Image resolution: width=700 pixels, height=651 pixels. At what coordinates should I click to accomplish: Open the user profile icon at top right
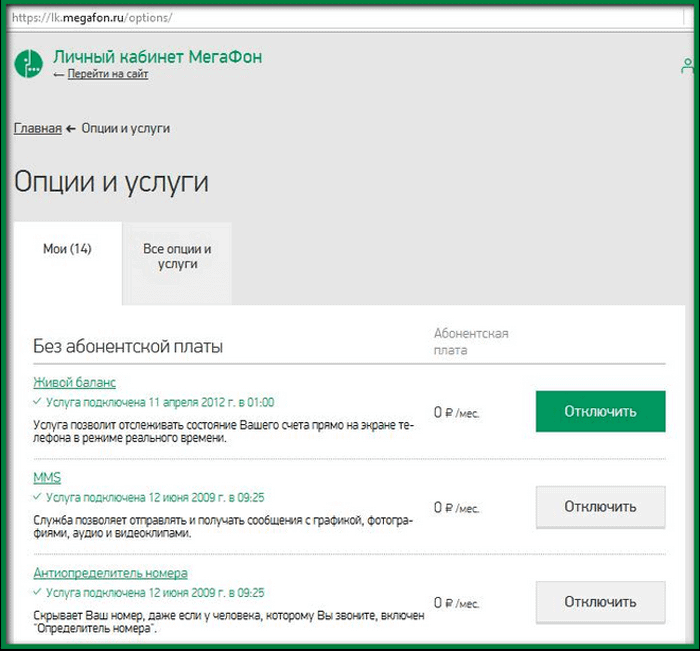coord(688,66)
